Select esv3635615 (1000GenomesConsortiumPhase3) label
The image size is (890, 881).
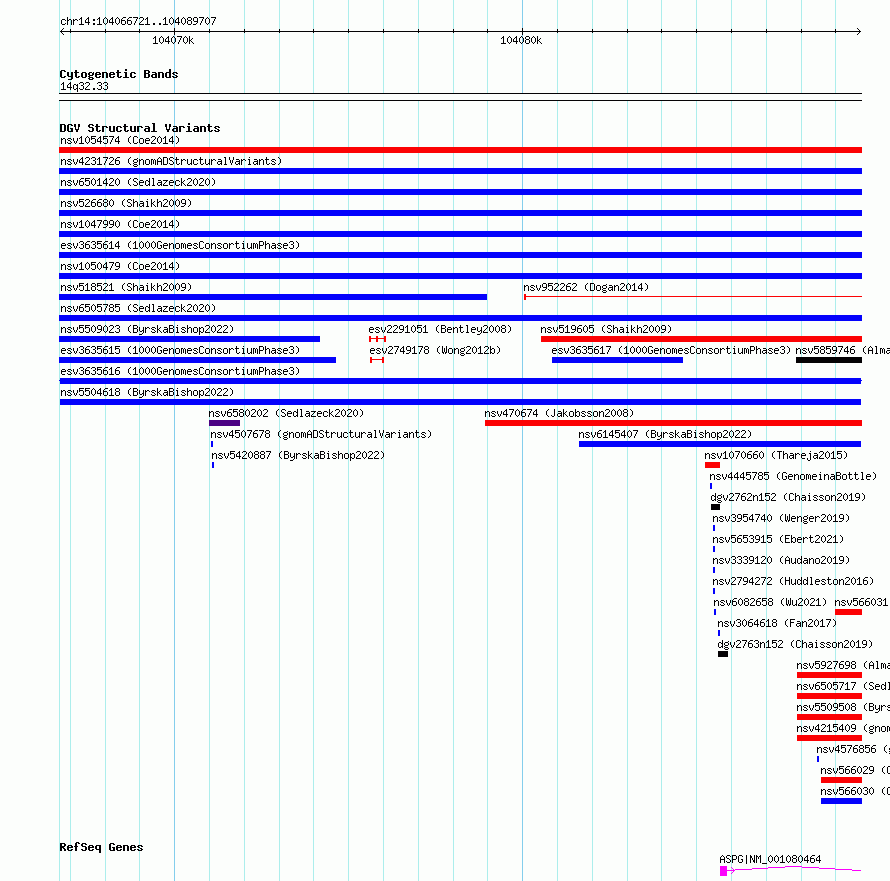click(180, 350)
